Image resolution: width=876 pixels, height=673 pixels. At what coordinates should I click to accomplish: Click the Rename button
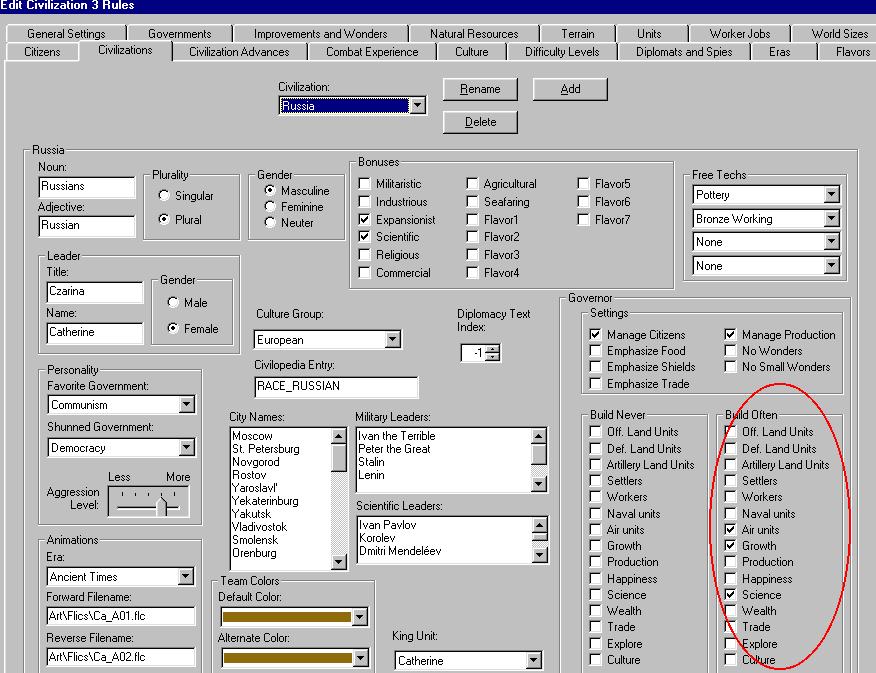point(480,89)
